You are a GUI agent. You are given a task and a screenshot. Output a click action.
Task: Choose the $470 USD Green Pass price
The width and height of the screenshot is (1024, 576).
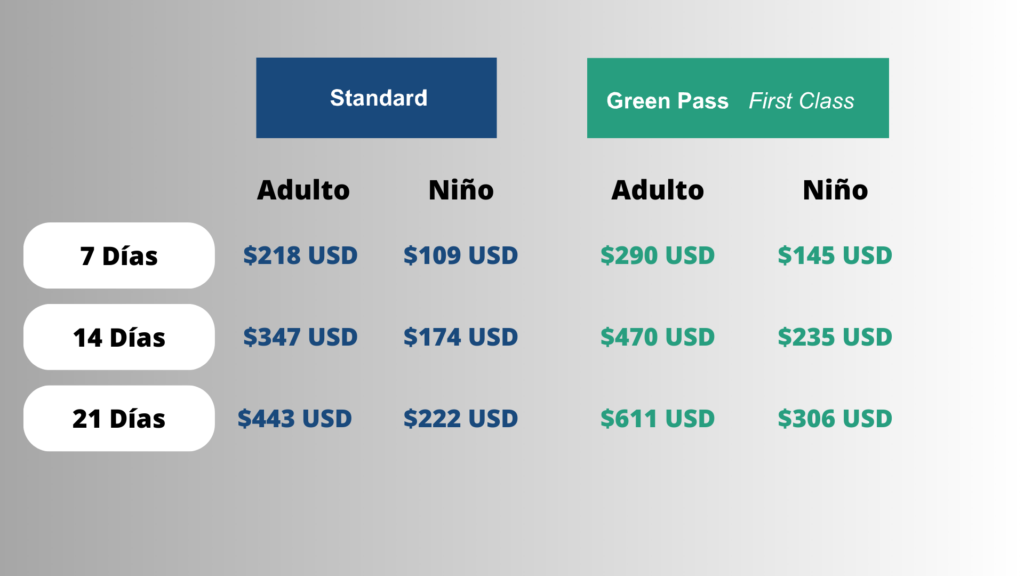[x=658, y=337]
